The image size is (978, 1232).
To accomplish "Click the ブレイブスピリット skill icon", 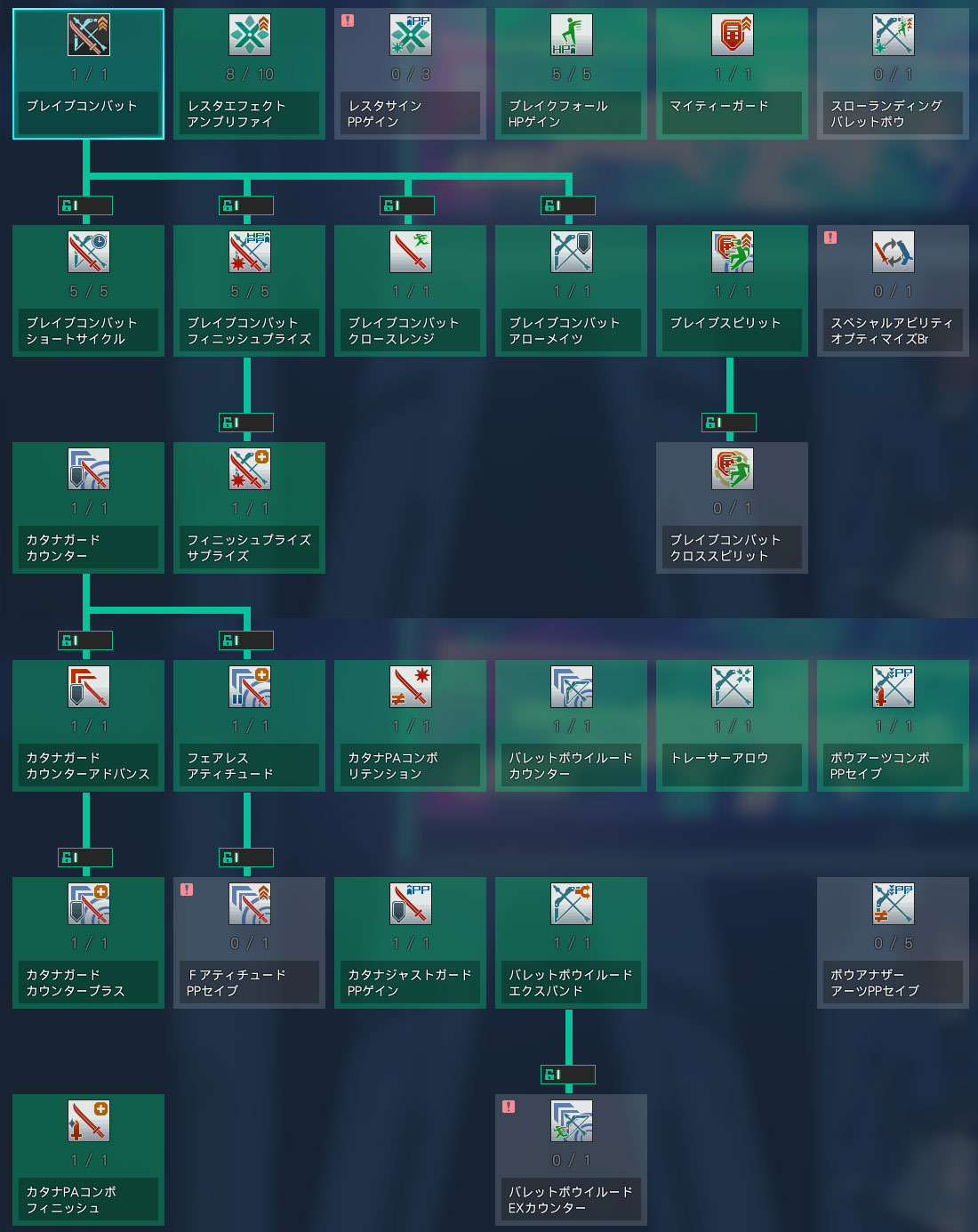I will pos(732,253).
